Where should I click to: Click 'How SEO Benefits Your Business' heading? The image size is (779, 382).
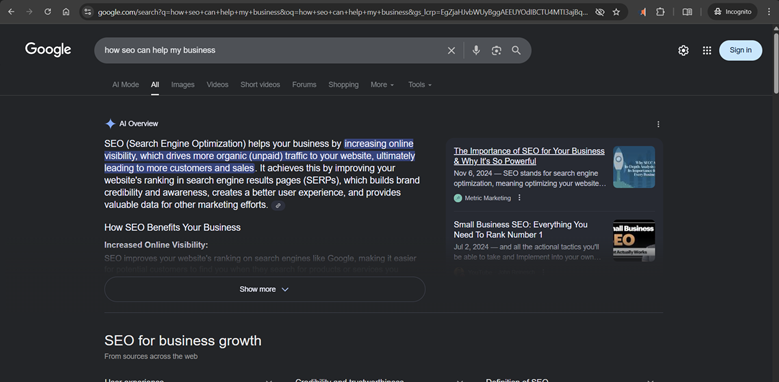click(172, 228)
